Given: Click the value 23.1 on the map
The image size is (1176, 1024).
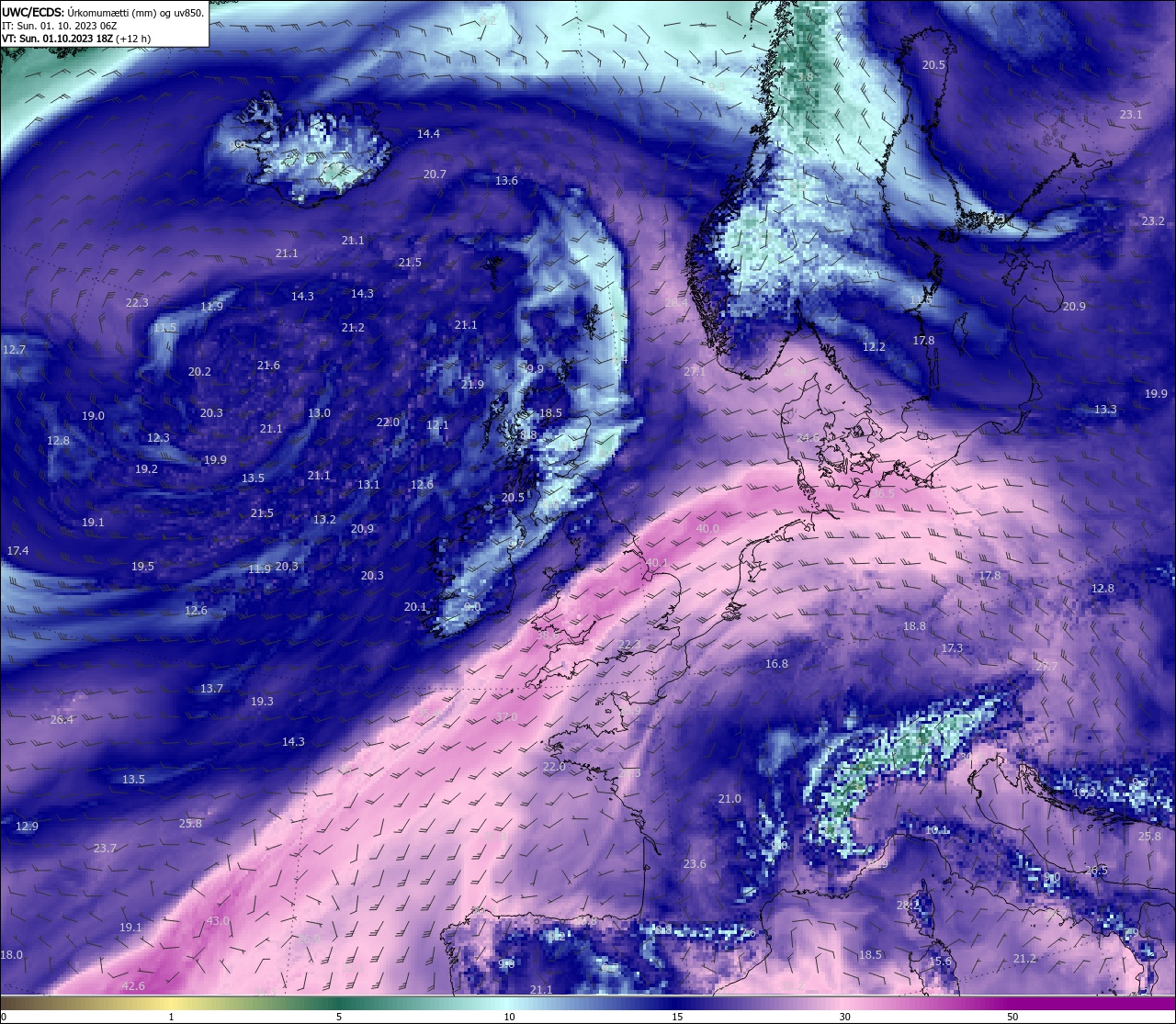Looking at the screenshot, I should pos(1131,115).
